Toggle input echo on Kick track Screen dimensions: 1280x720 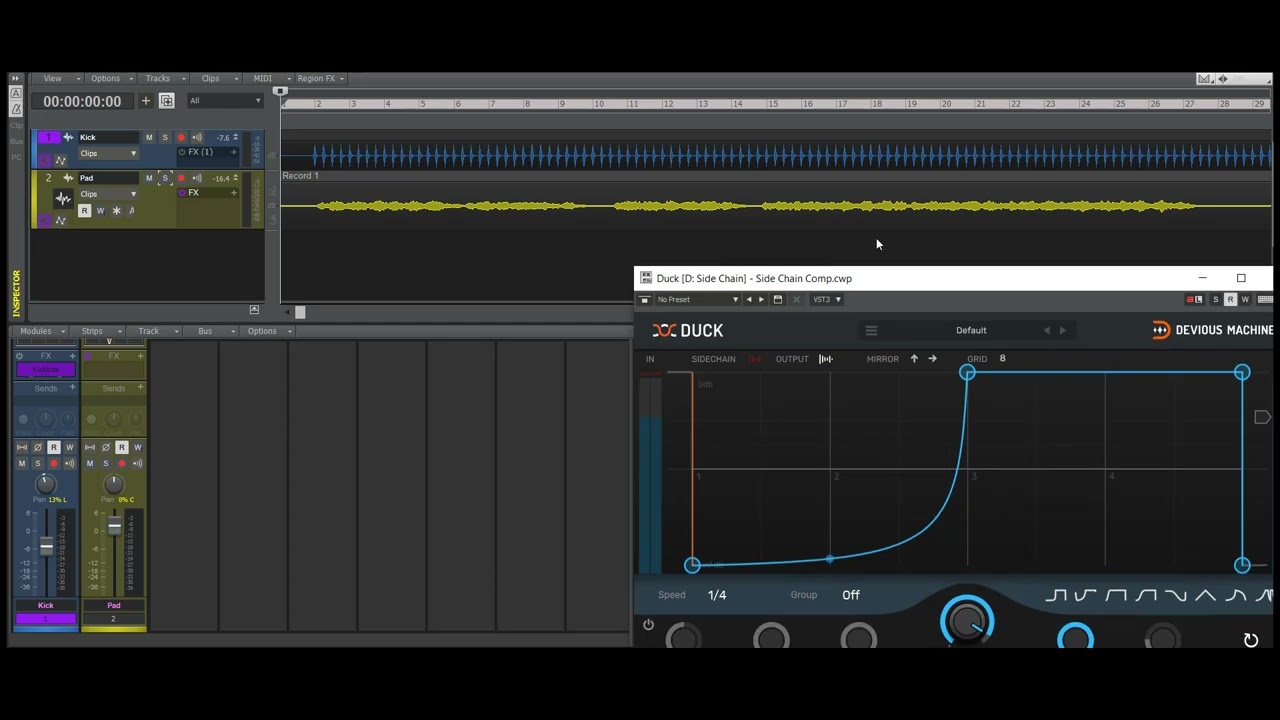click(x=197, y=138)
